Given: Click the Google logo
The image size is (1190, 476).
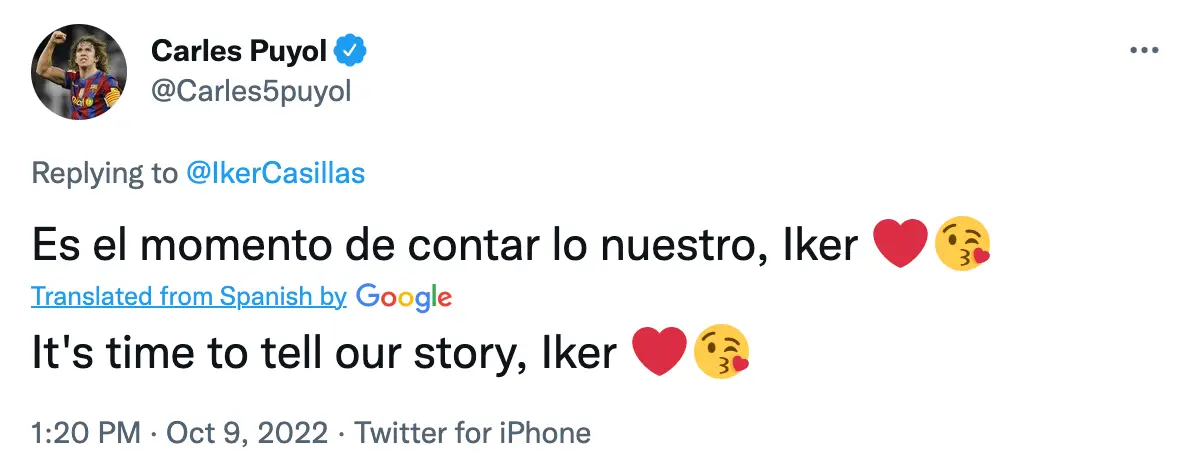Looking at the screenshot, I should tap(404, 297).
